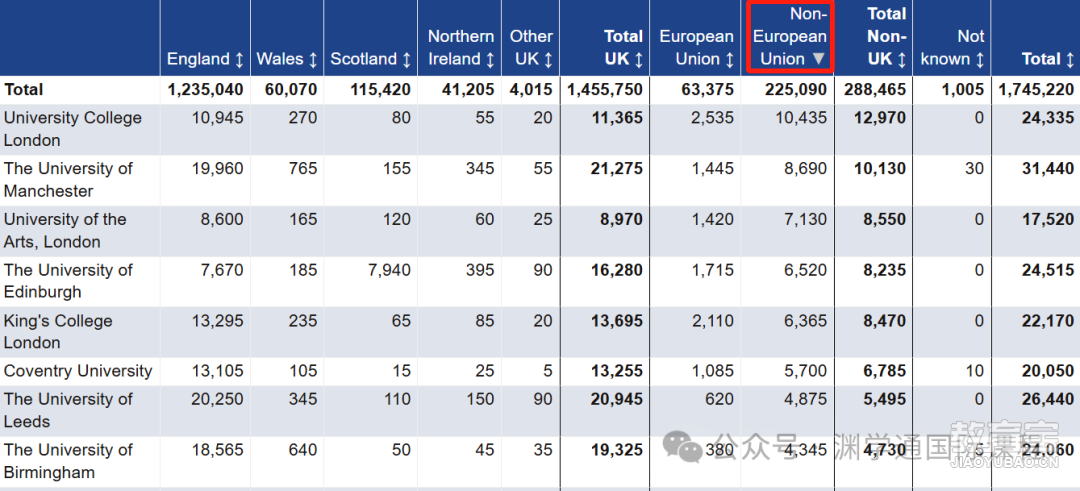
Task: Click Manchester Not known value 30
Action: 974,169
